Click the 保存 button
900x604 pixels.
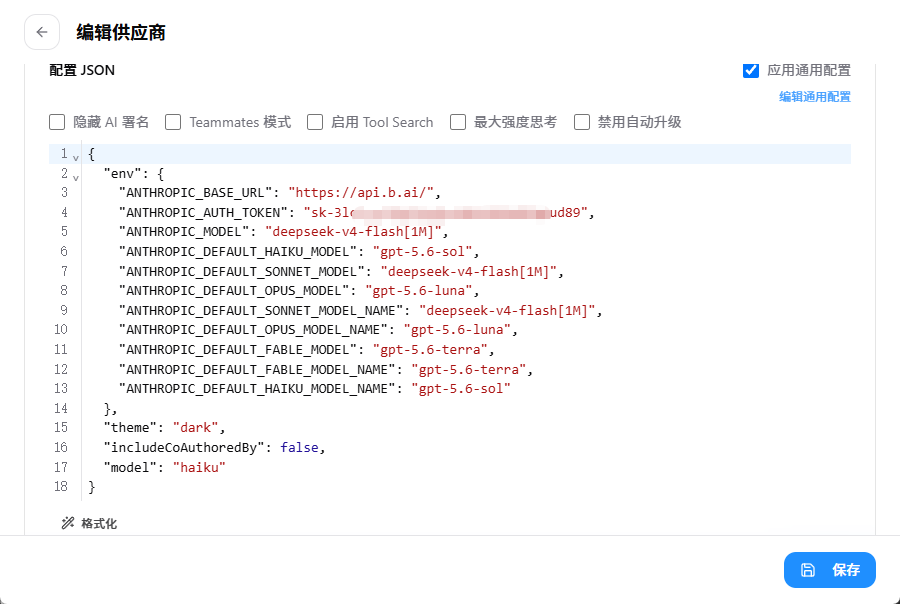829,570
